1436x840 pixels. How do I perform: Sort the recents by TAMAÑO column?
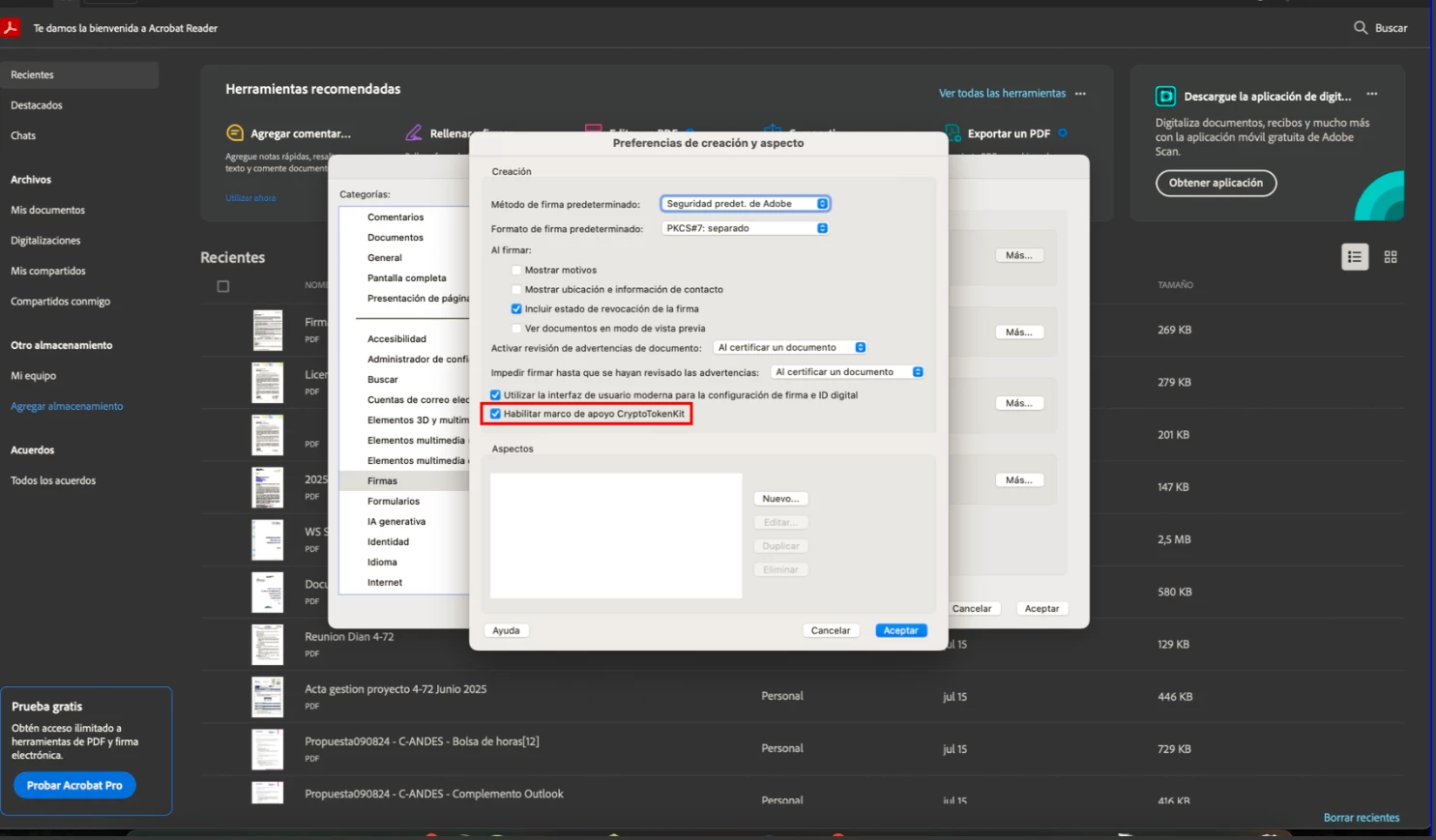(1175, 285)
